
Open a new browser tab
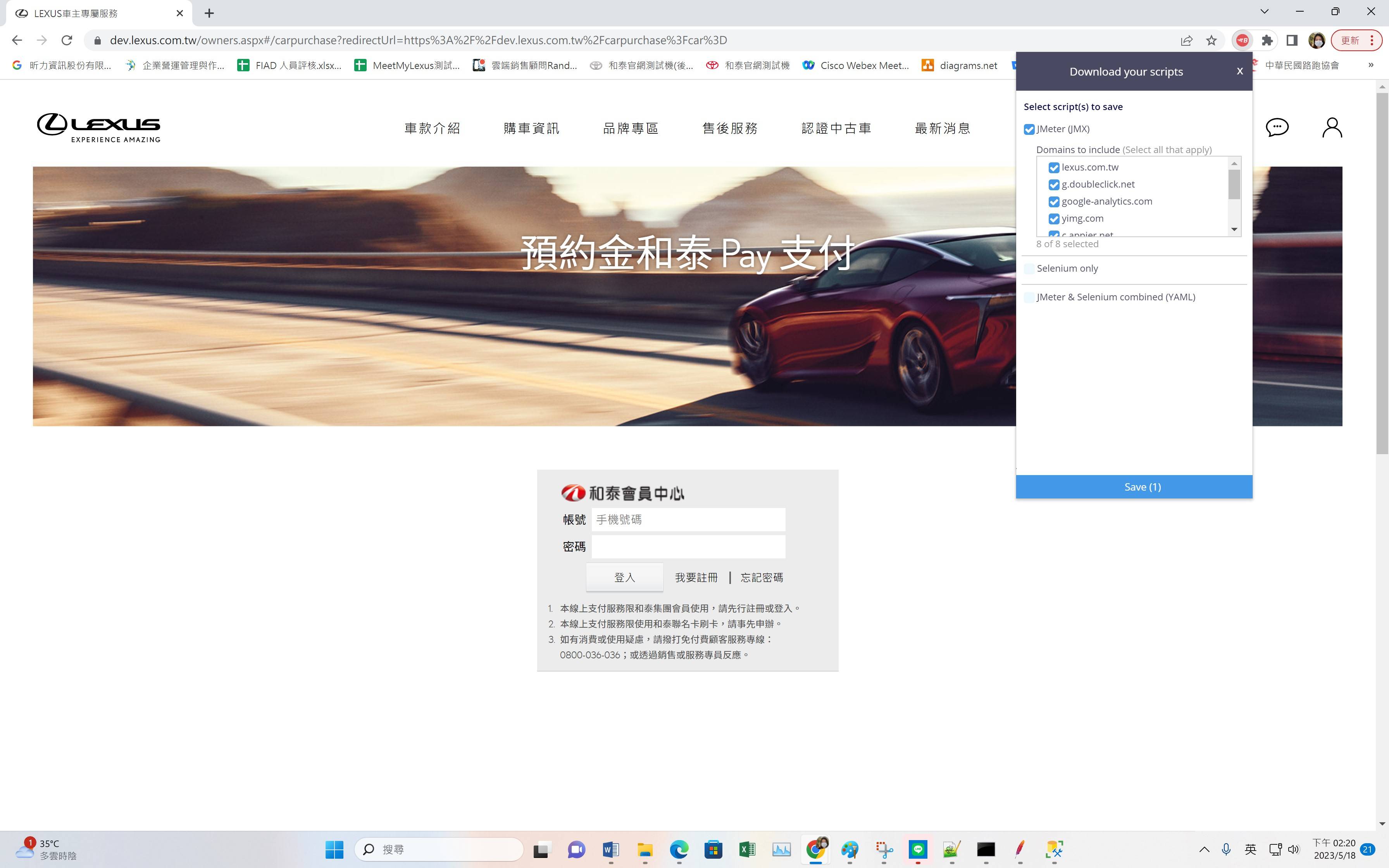tap(210, 13)
